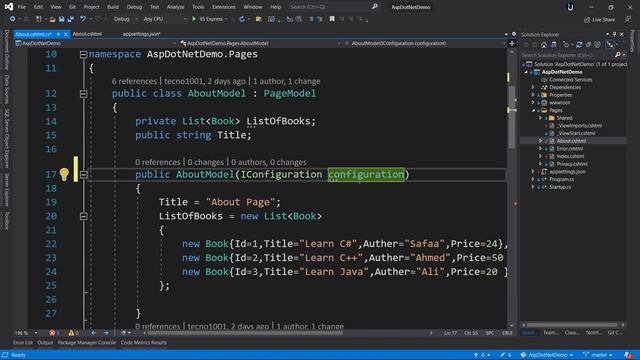The image size is (640, 360).
Task: Toggle Preview Selected Items in Solution Explorer
Action: pyautogui.click(x=610, y=45)
